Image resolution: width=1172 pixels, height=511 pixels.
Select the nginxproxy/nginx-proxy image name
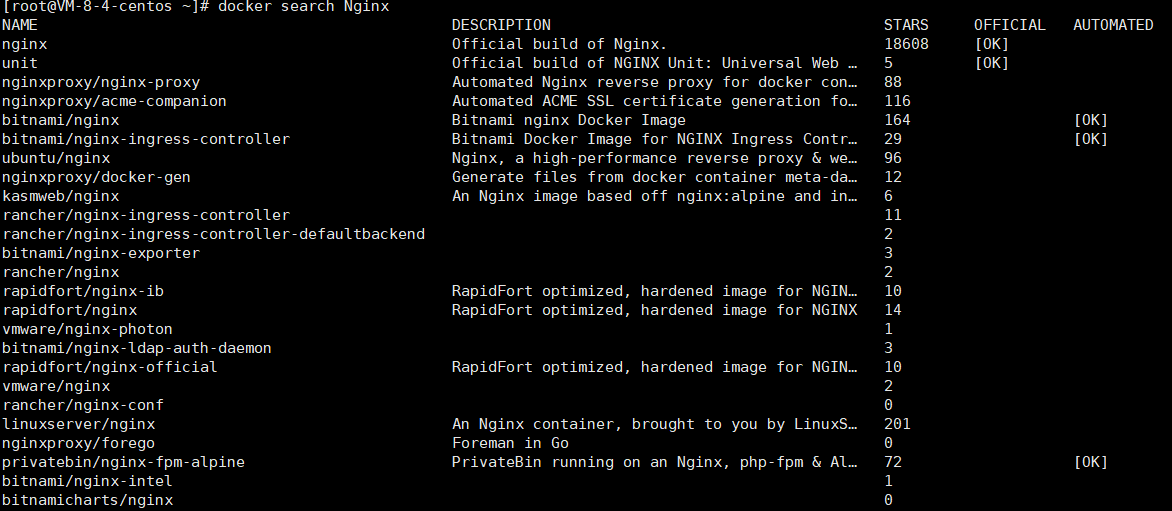coord(101,82)
